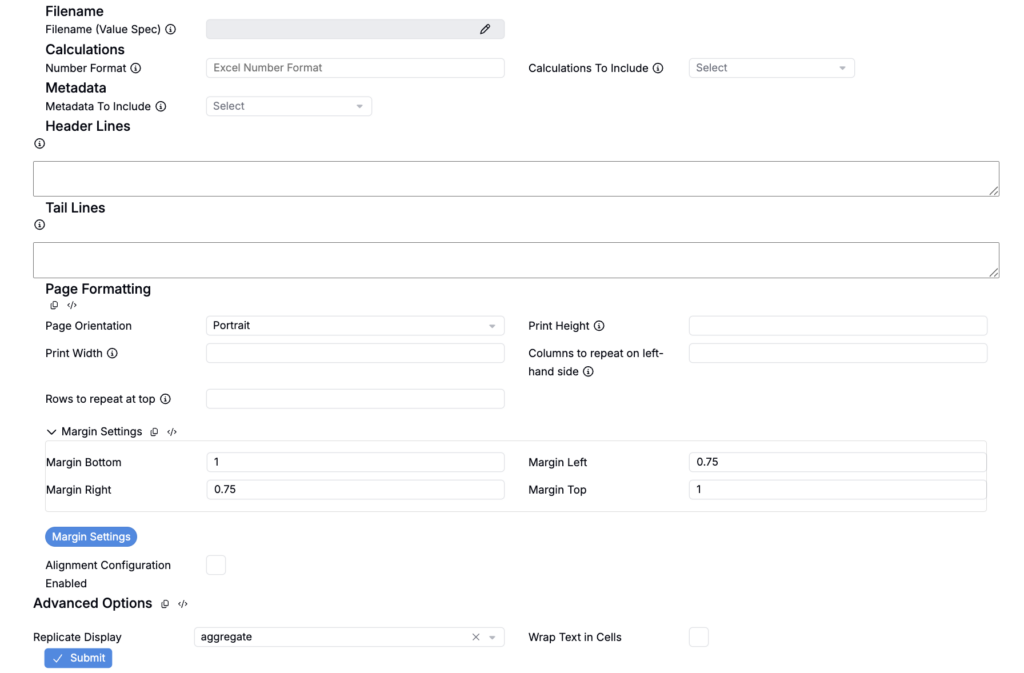Click the Submit button

click(78, 658)
